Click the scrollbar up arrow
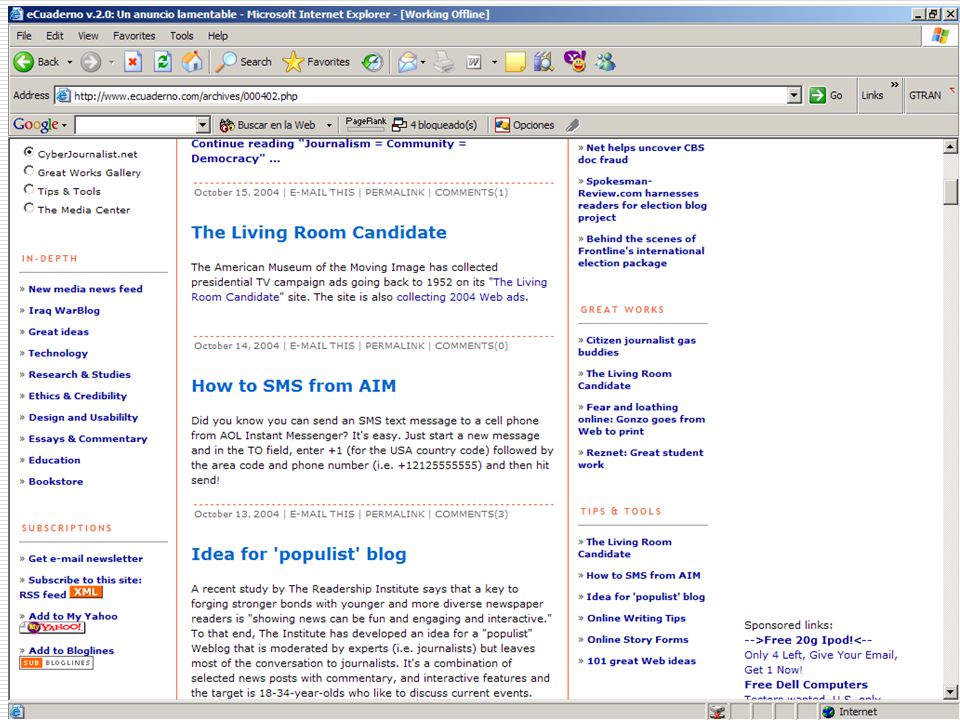Screen dimensions: 960x720 pos(950,147)
